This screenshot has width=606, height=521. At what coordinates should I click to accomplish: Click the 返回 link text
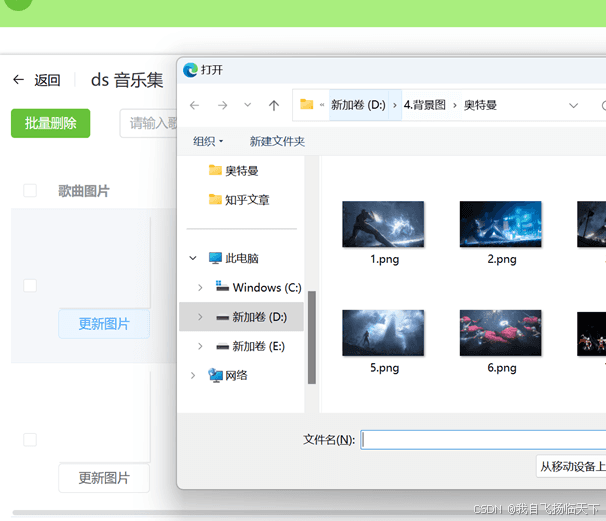pos(48,80)
